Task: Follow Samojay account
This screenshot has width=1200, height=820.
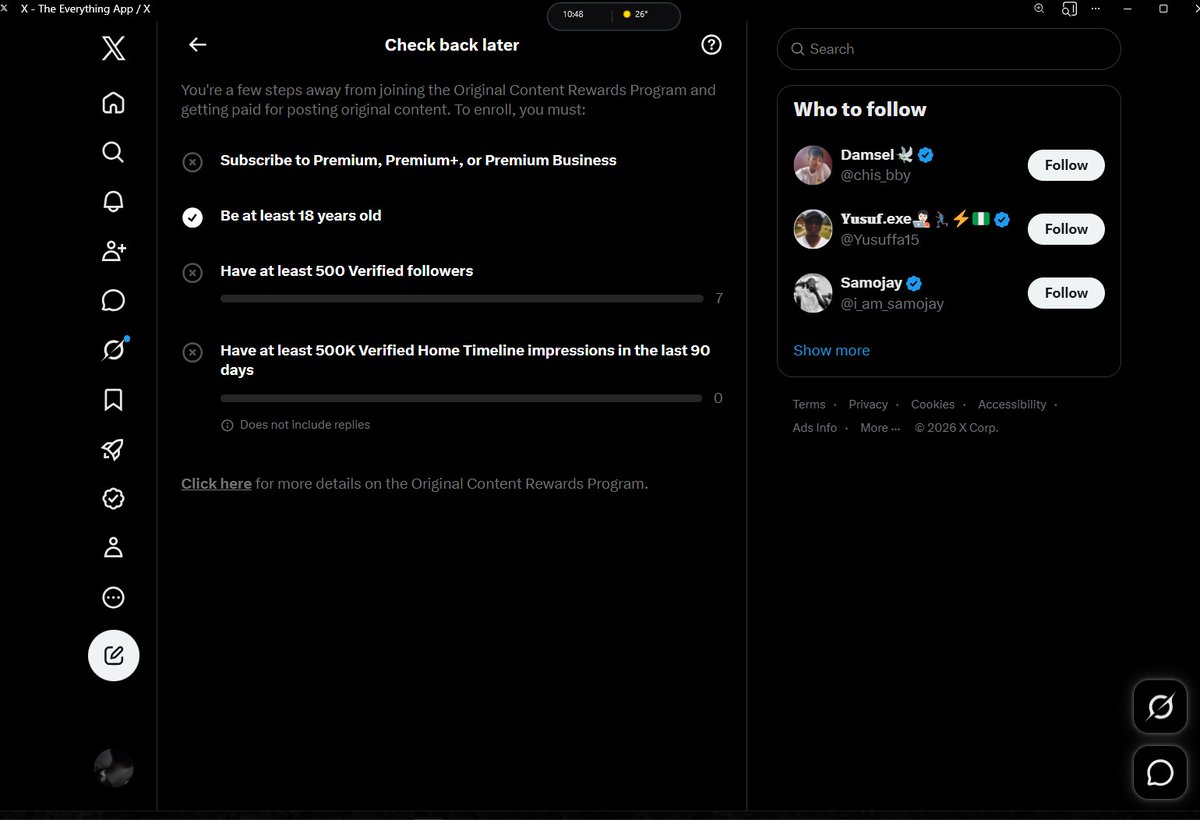Action: 1066,293
